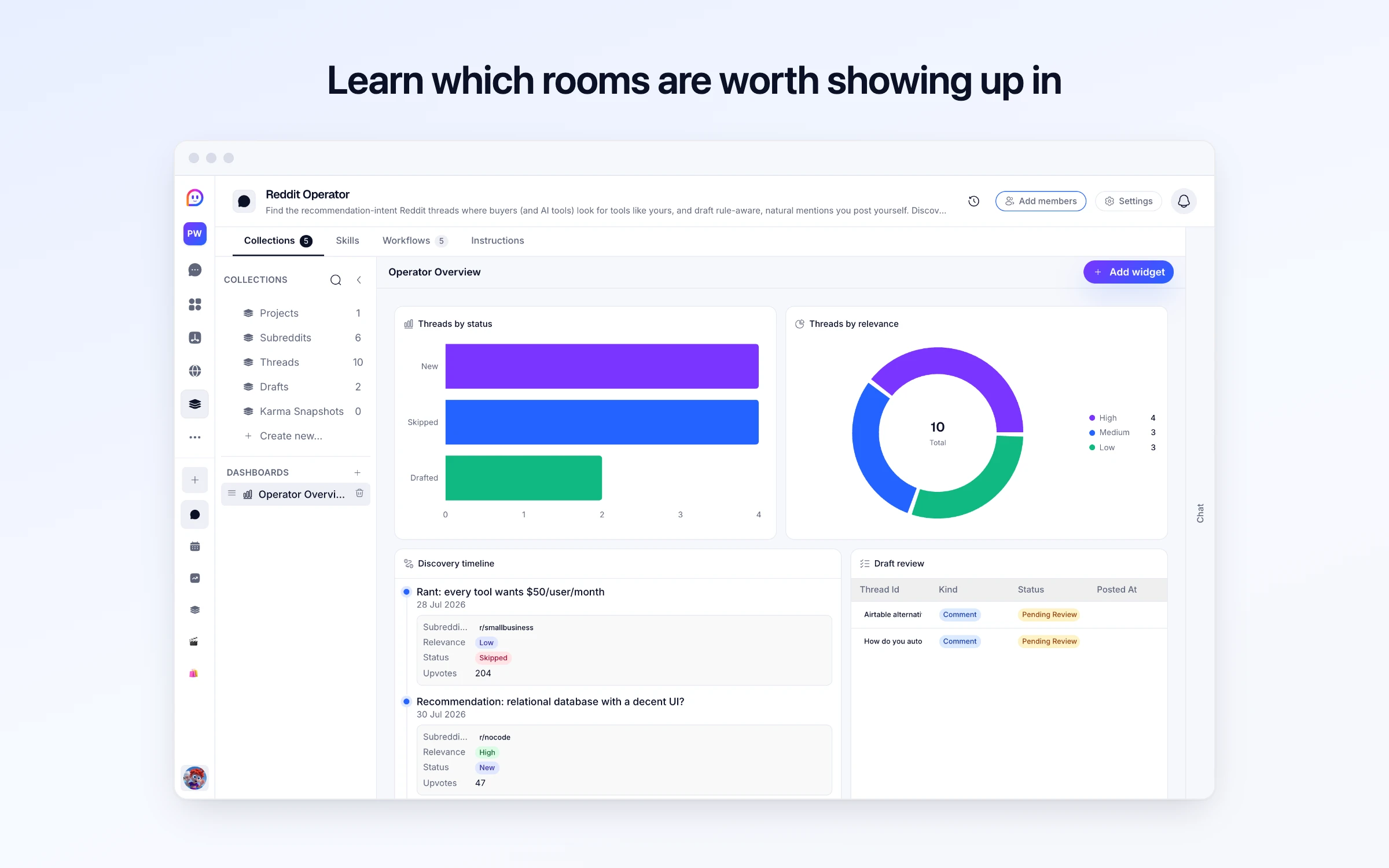Click Pending Review tag on Airtable row

pos(1049,615)
